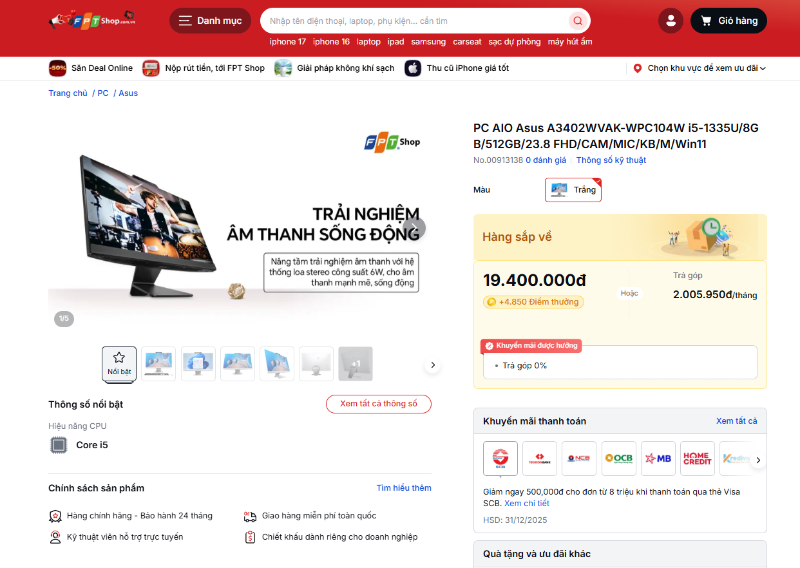Click the magnifier search icon
Viewport: 800px width, 568px height.
(578, 21)
